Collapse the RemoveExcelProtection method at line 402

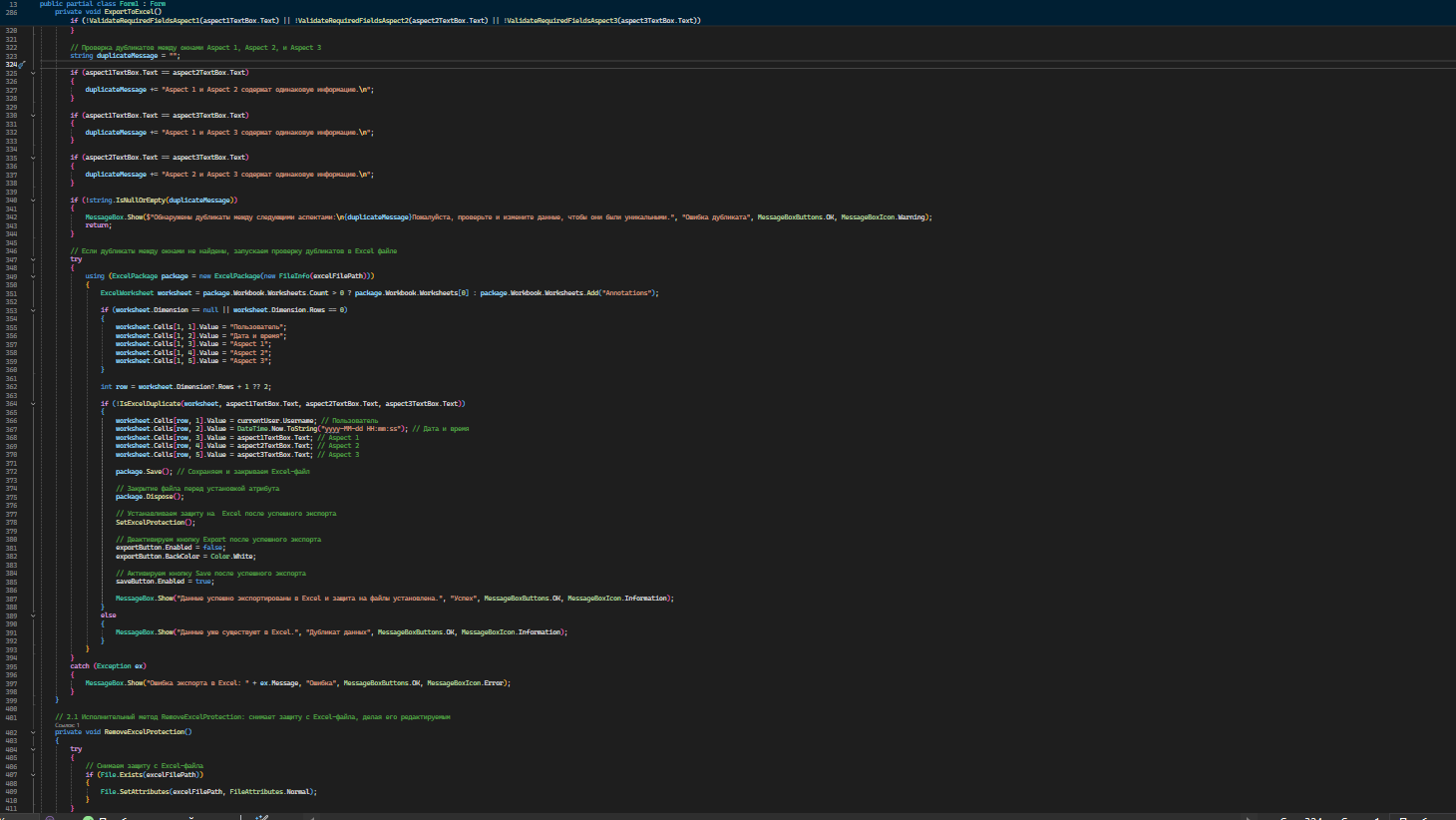tap(33, 732)
